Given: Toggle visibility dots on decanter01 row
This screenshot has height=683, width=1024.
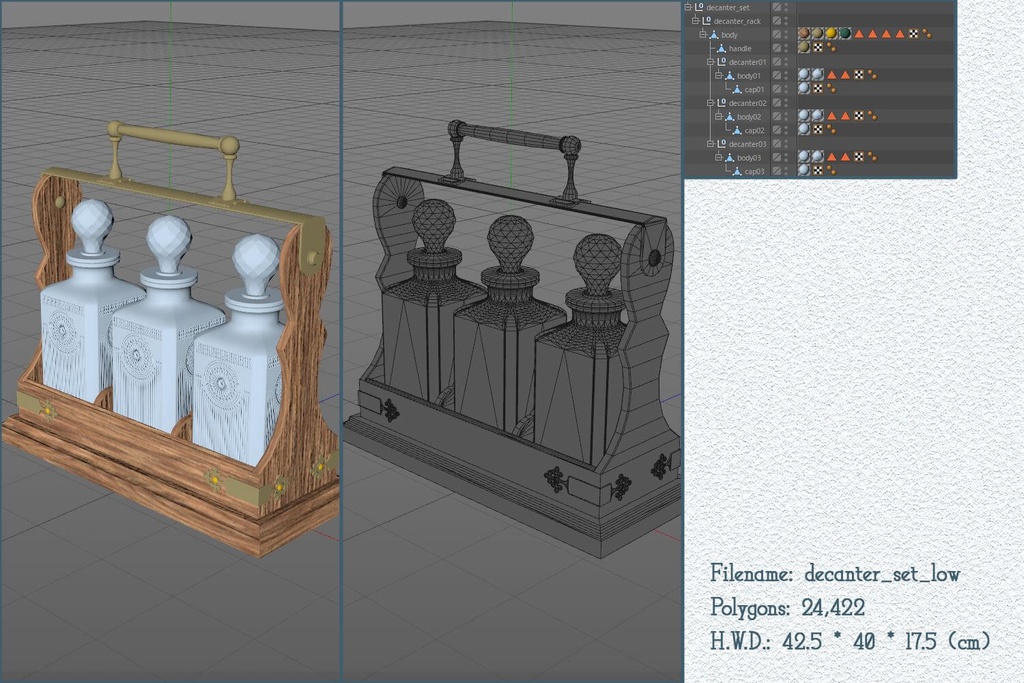Looking at the screenshot, I should tap(786, 61).
